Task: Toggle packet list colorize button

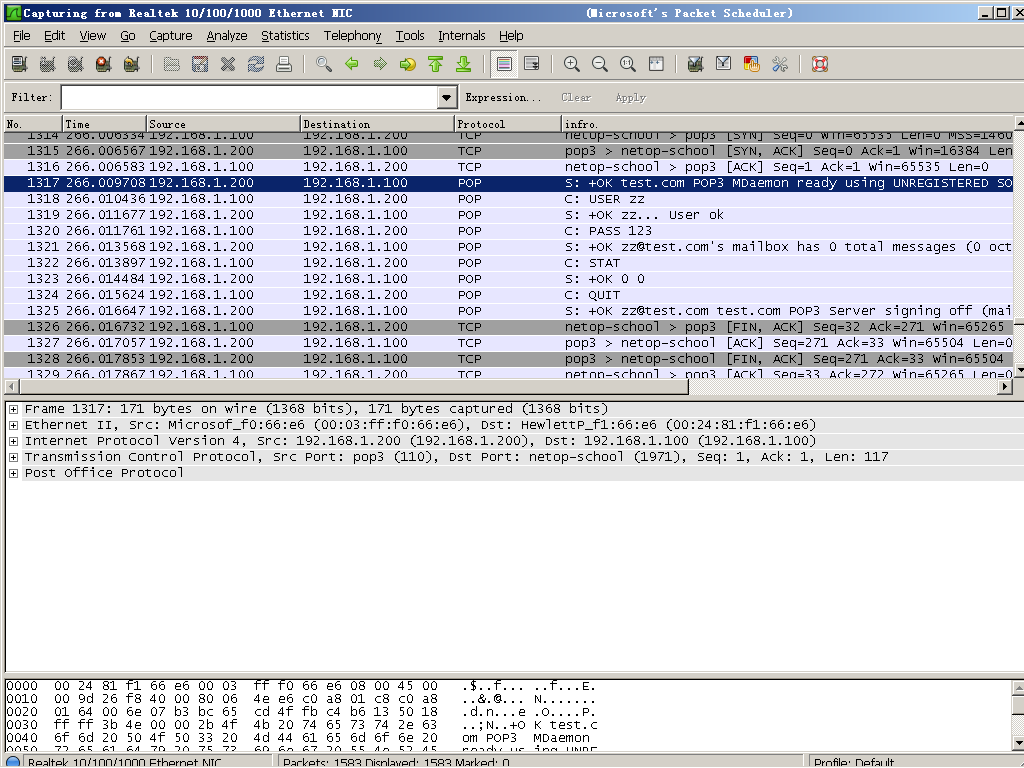Action: pyautogui.click(x=504, y=64)
